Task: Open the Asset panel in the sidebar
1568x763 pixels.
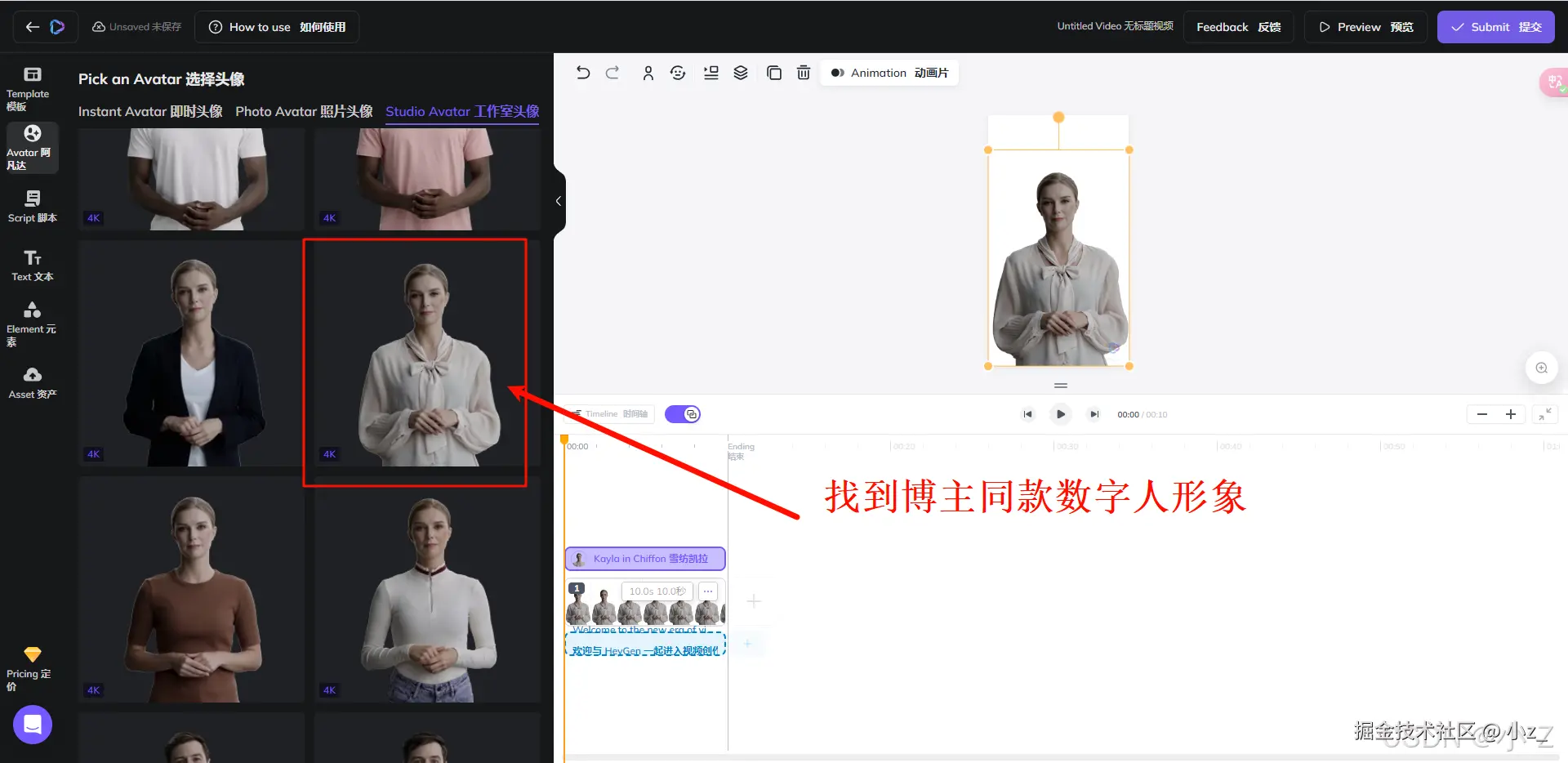Action: point(32,382)
